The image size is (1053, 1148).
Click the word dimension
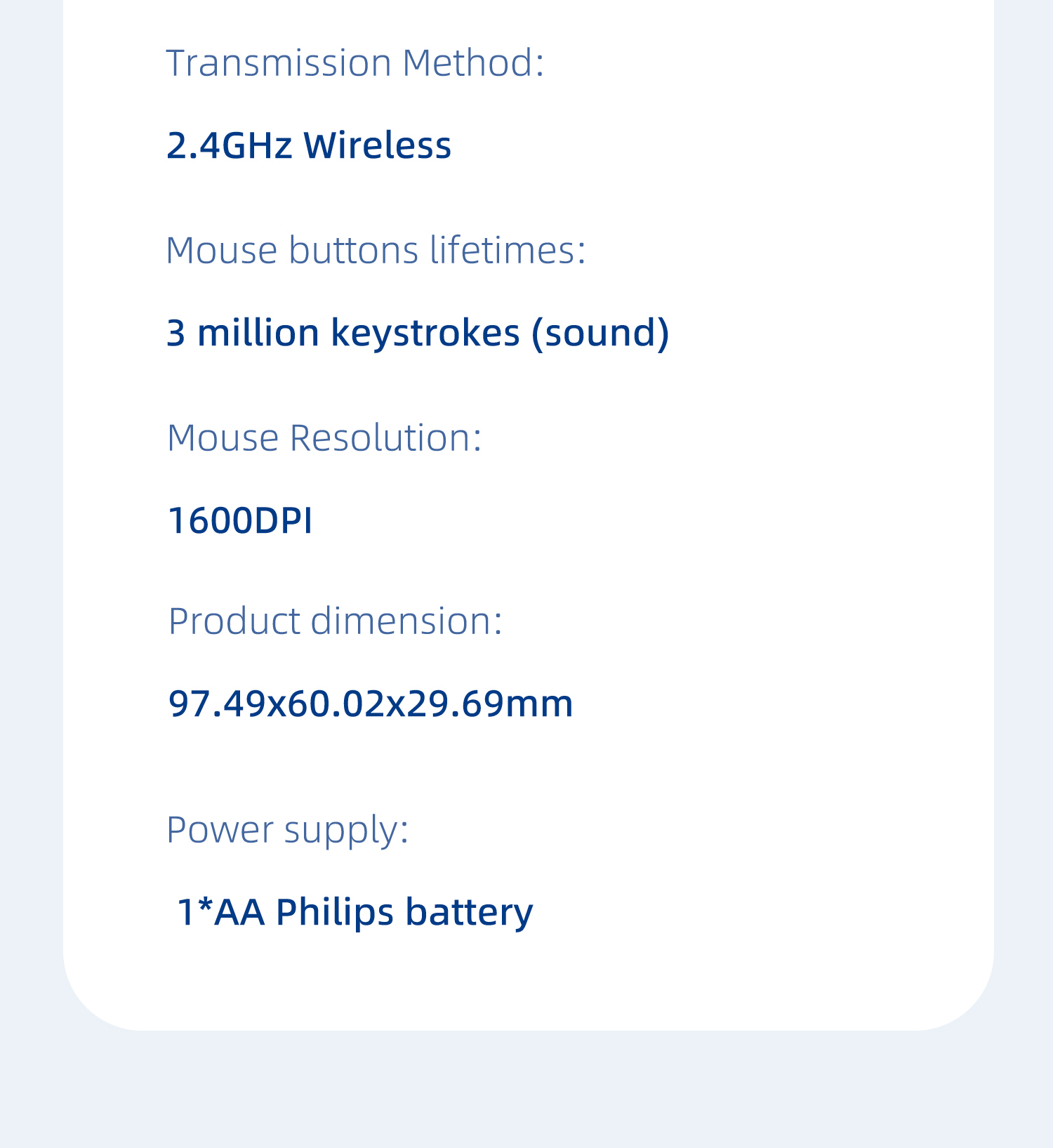pyautogui.click(x=406, y=621)
